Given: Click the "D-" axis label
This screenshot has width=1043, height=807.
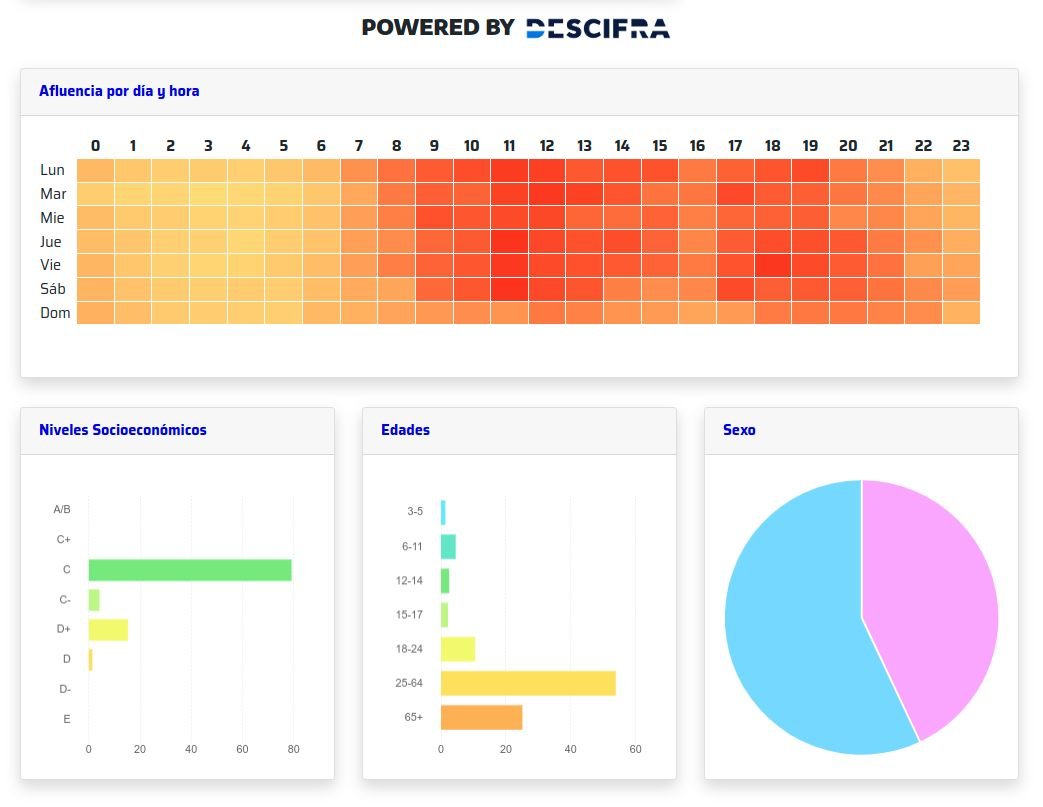Looking at the screenshot, I should tap(65, 689).
